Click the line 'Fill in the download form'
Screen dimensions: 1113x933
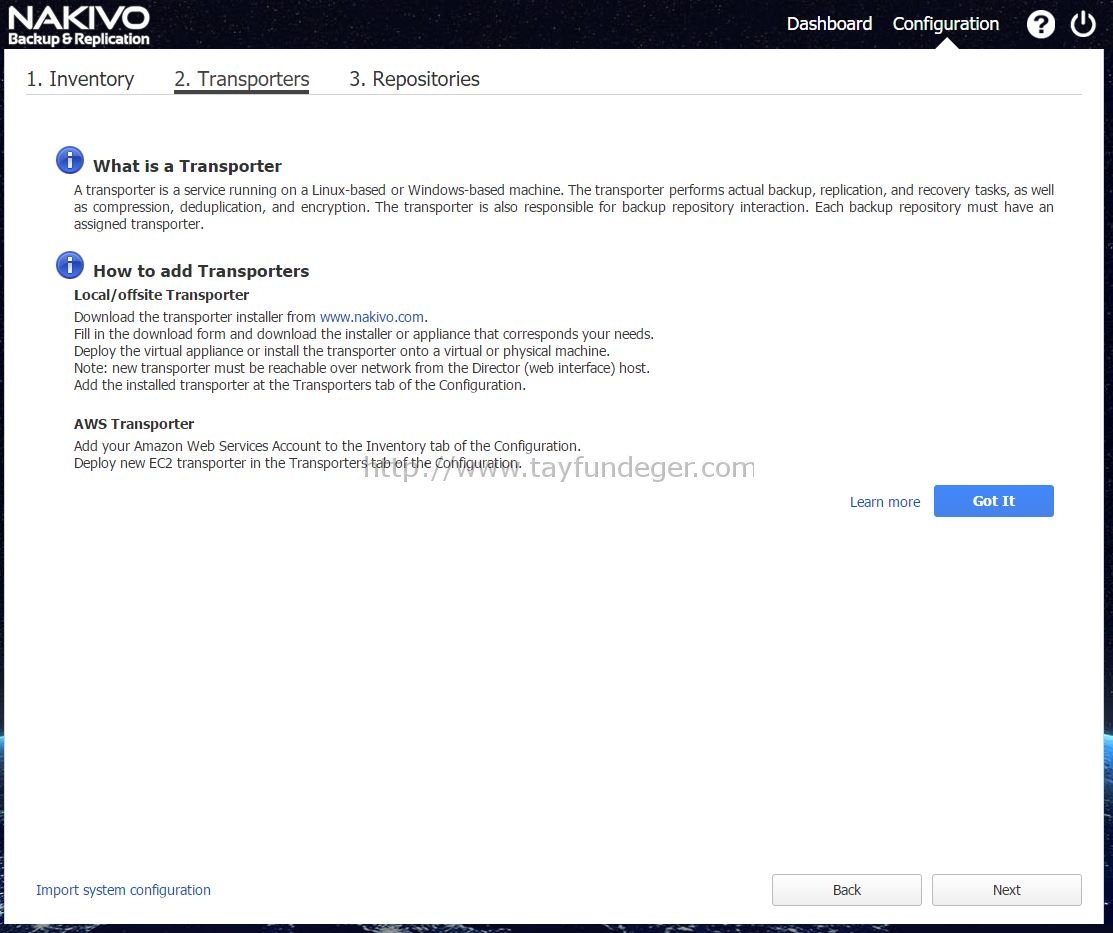coord(364,334)
